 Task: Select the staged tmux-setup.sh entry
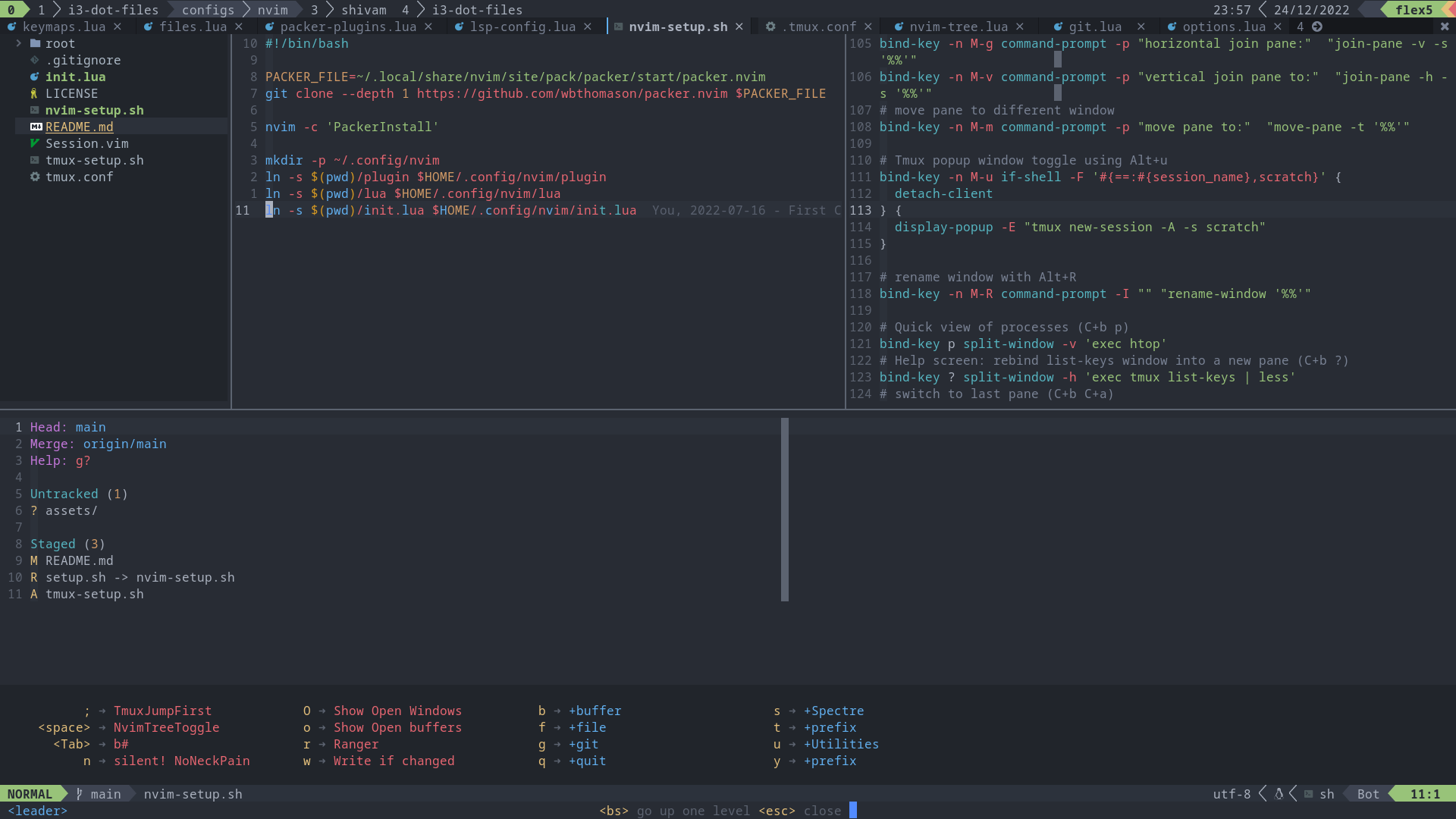94,594
